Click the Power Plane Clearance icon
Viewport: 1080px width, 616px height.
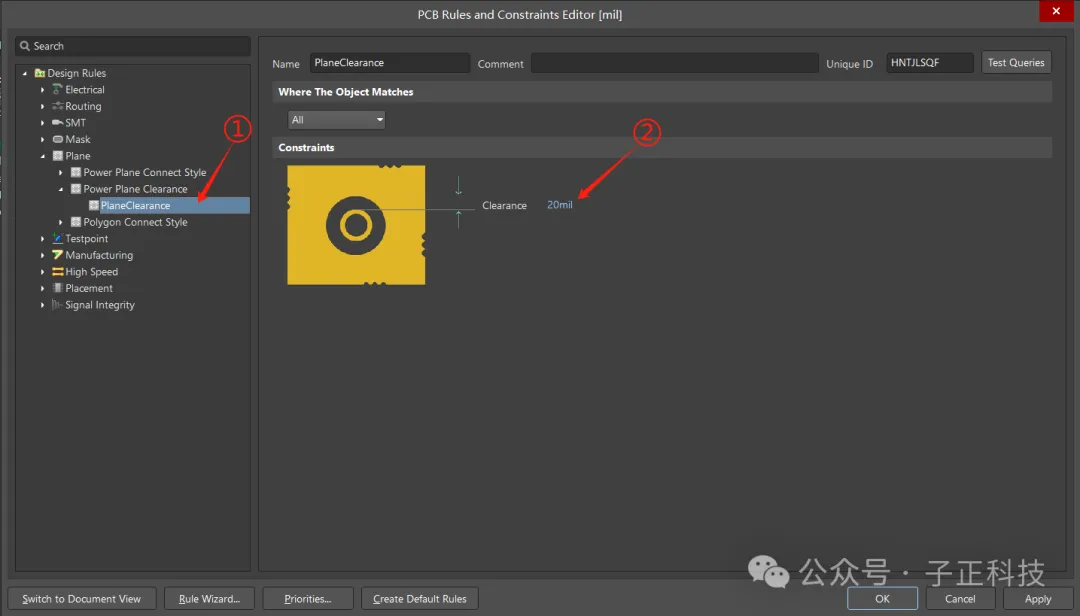pyautogui.click(x=76, y=189)
